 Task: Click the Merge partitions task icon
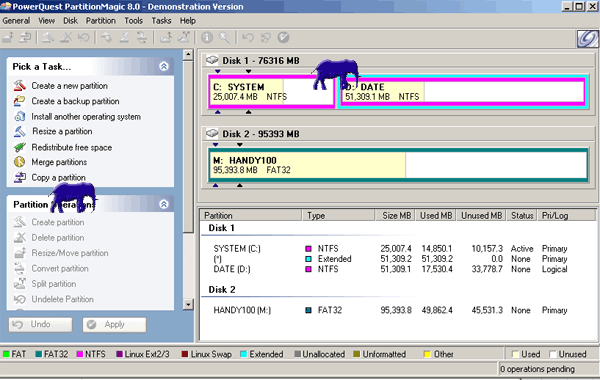pyautogui.click(x=20, y=162)
